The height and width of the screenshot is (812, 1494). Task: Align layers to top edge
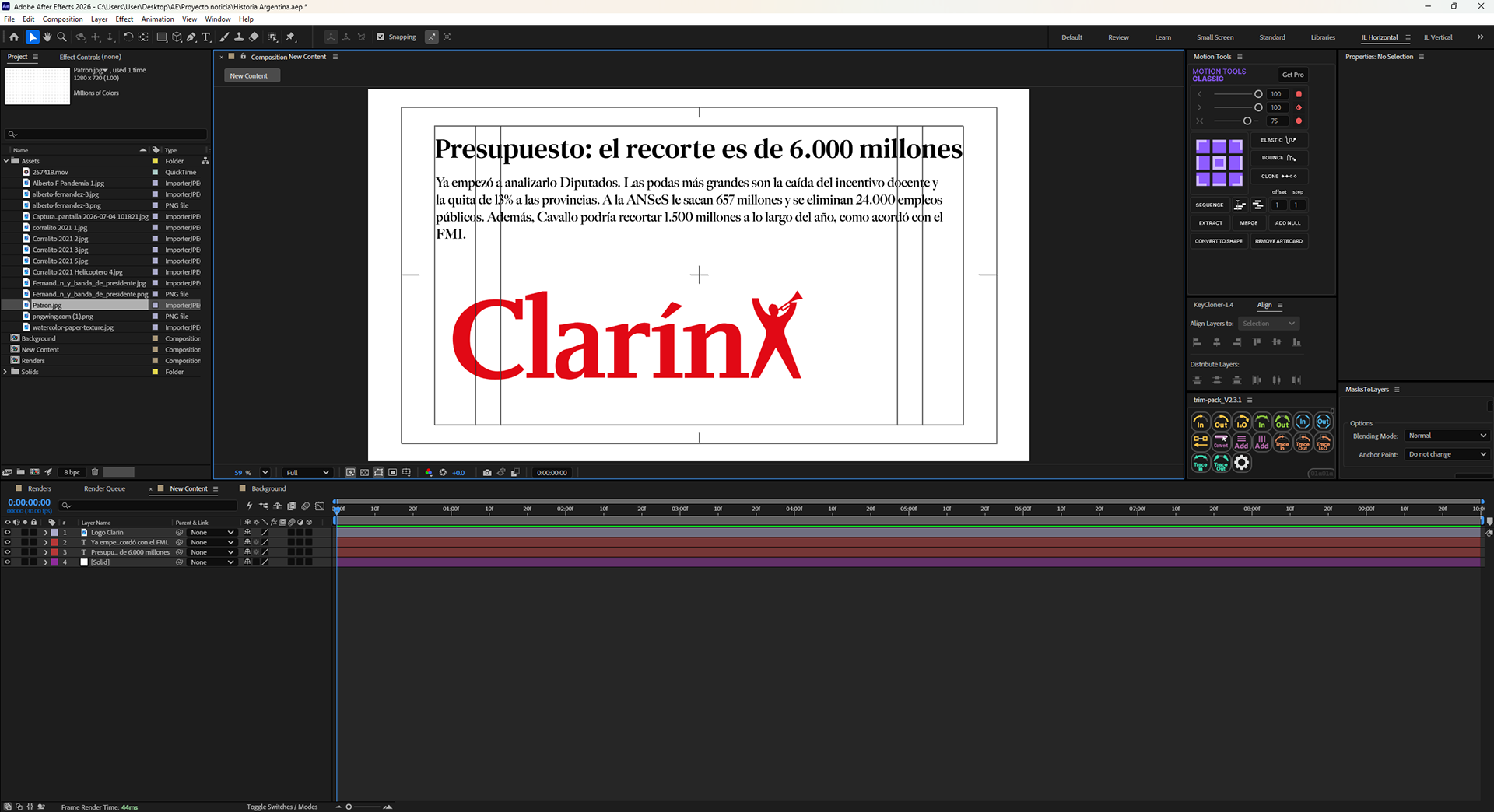(1257, 342)
